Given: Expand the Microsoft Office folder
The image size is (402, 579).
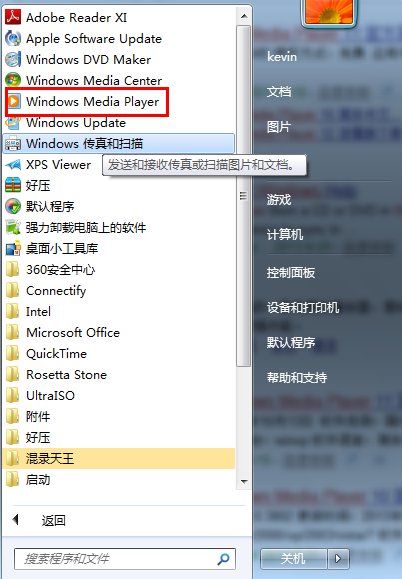Looking at the screenshot, I should point(118,333).
